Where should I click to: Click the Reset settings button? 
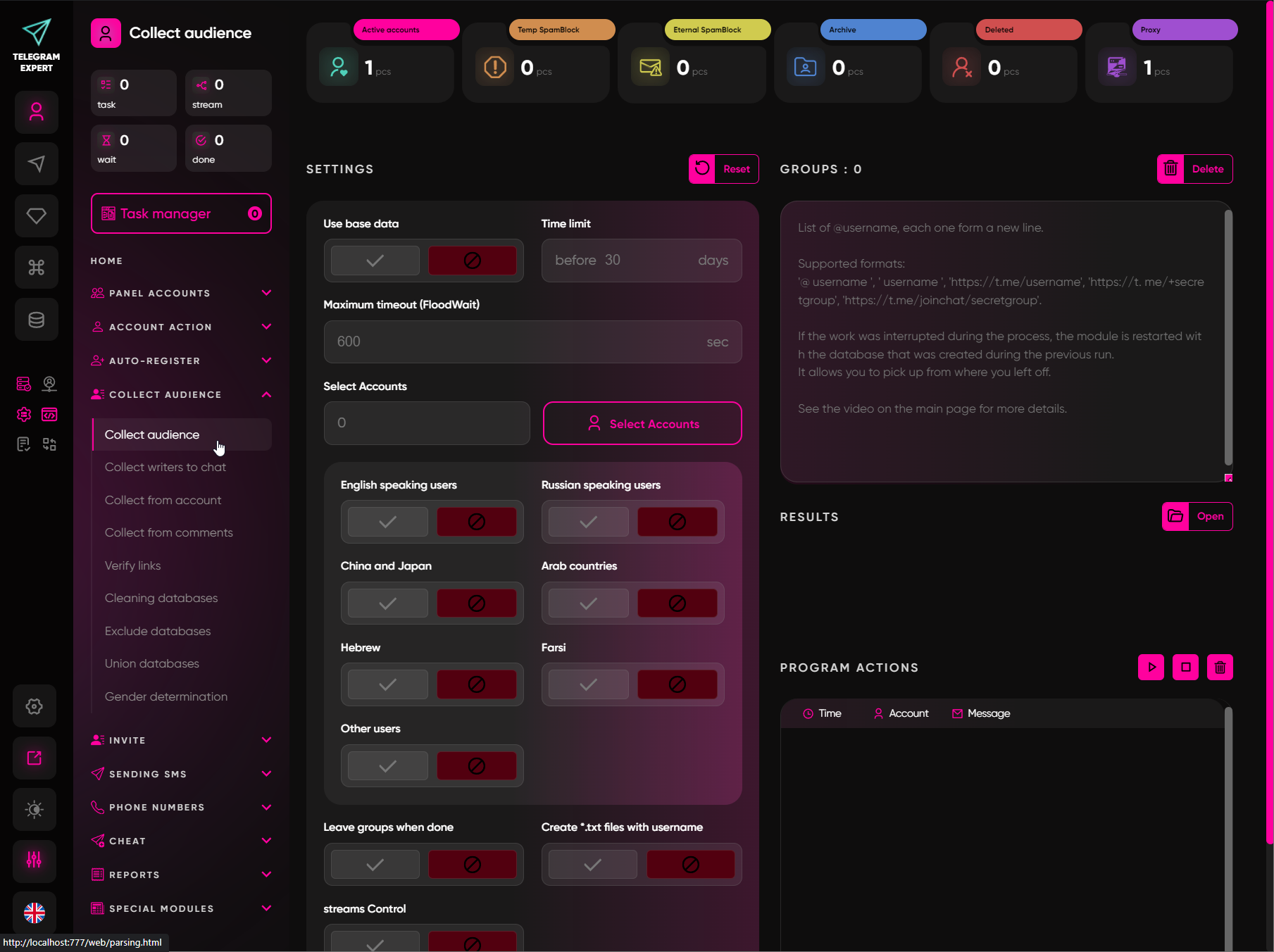click(723, 169)
